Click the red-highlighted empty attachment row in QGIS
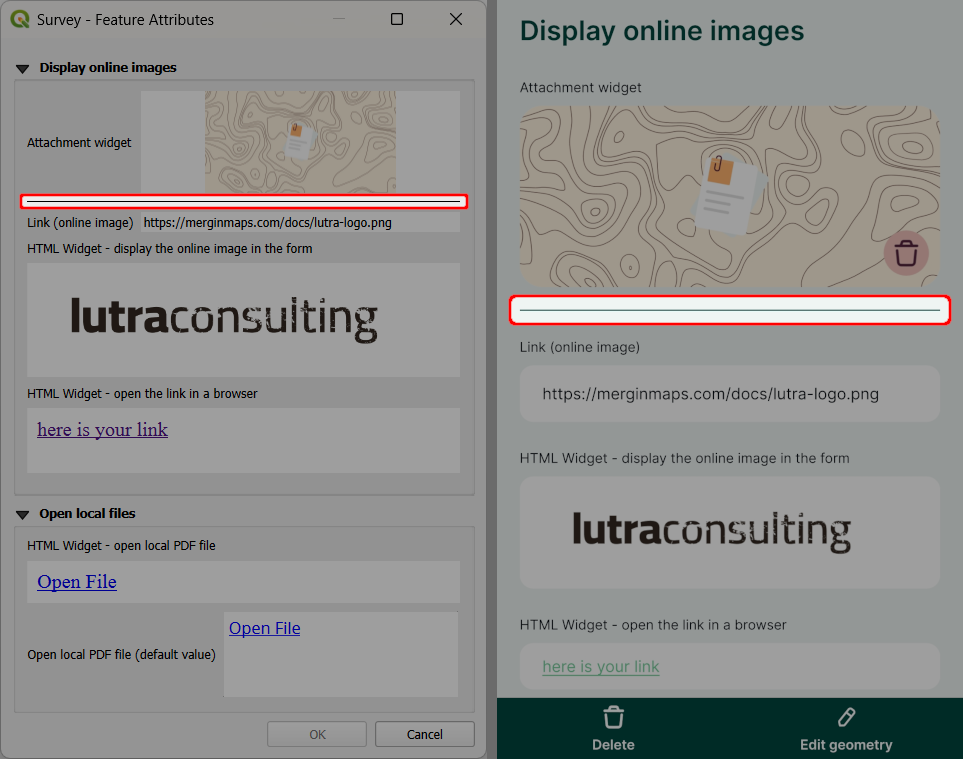The width and height of the screenshot is (963, 759). click(x=243, y=201)
